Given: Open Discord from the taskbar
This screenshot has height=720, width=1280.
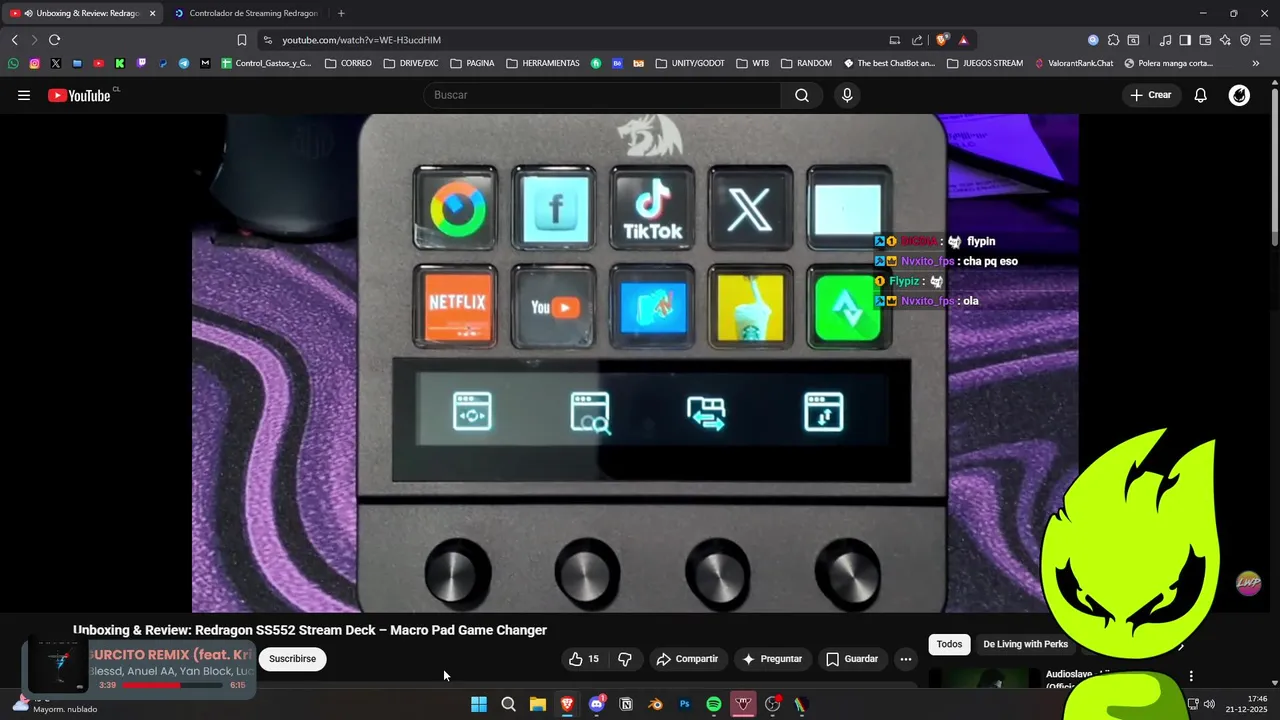Looking at the screenshot, I should pyautogui.click(x=597, y=704).
